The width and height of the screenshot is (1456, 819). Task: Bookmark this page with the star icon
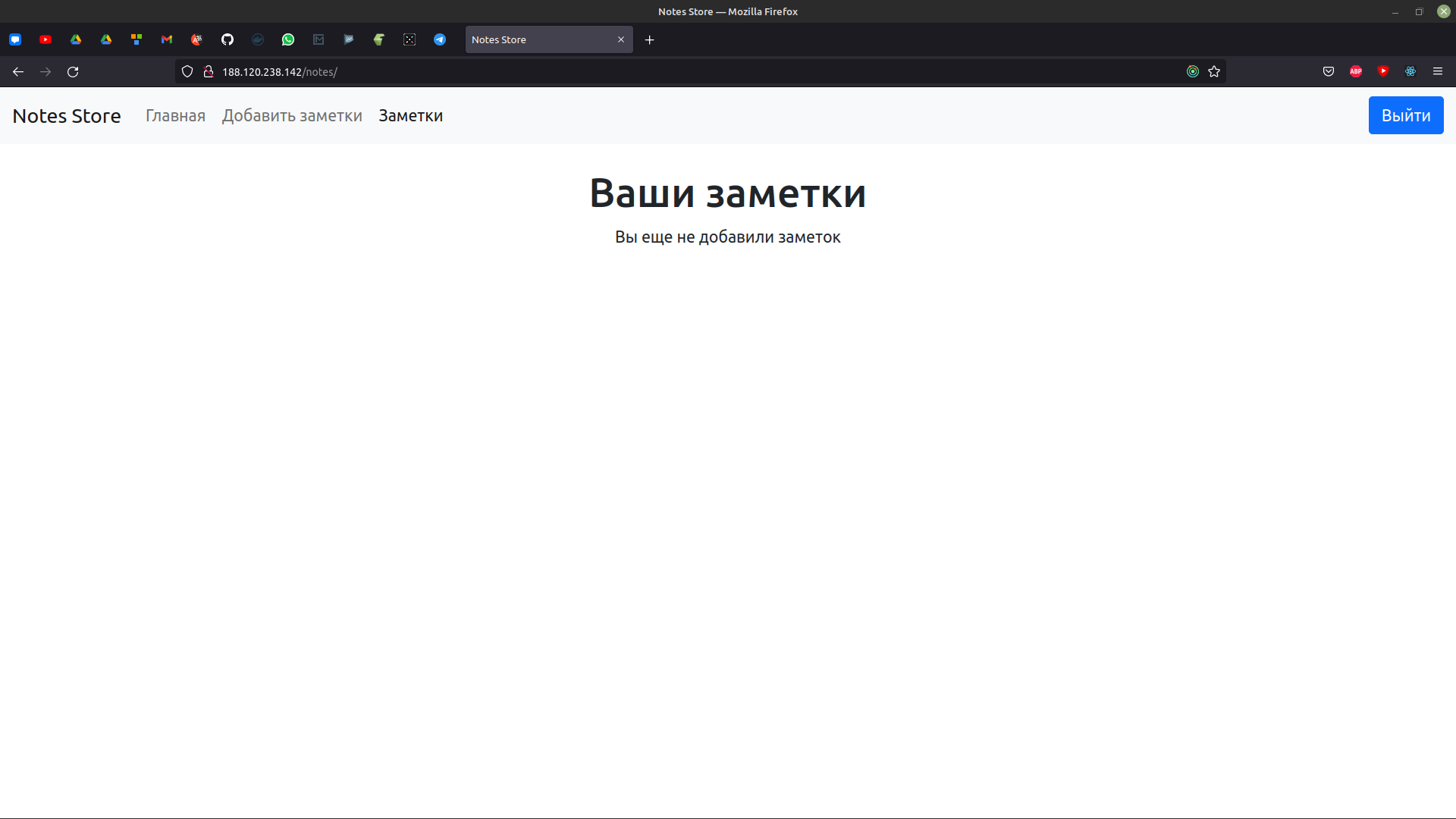point(1214,71)
